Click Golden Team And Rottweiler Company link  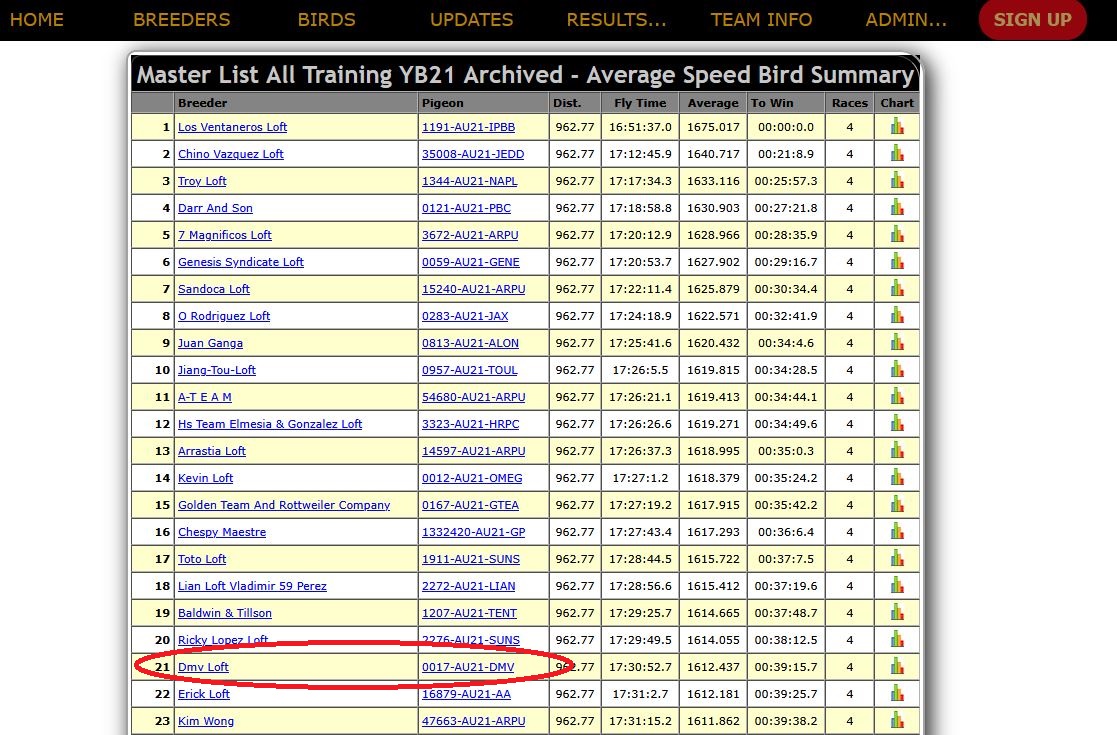(x=284, y=505)
